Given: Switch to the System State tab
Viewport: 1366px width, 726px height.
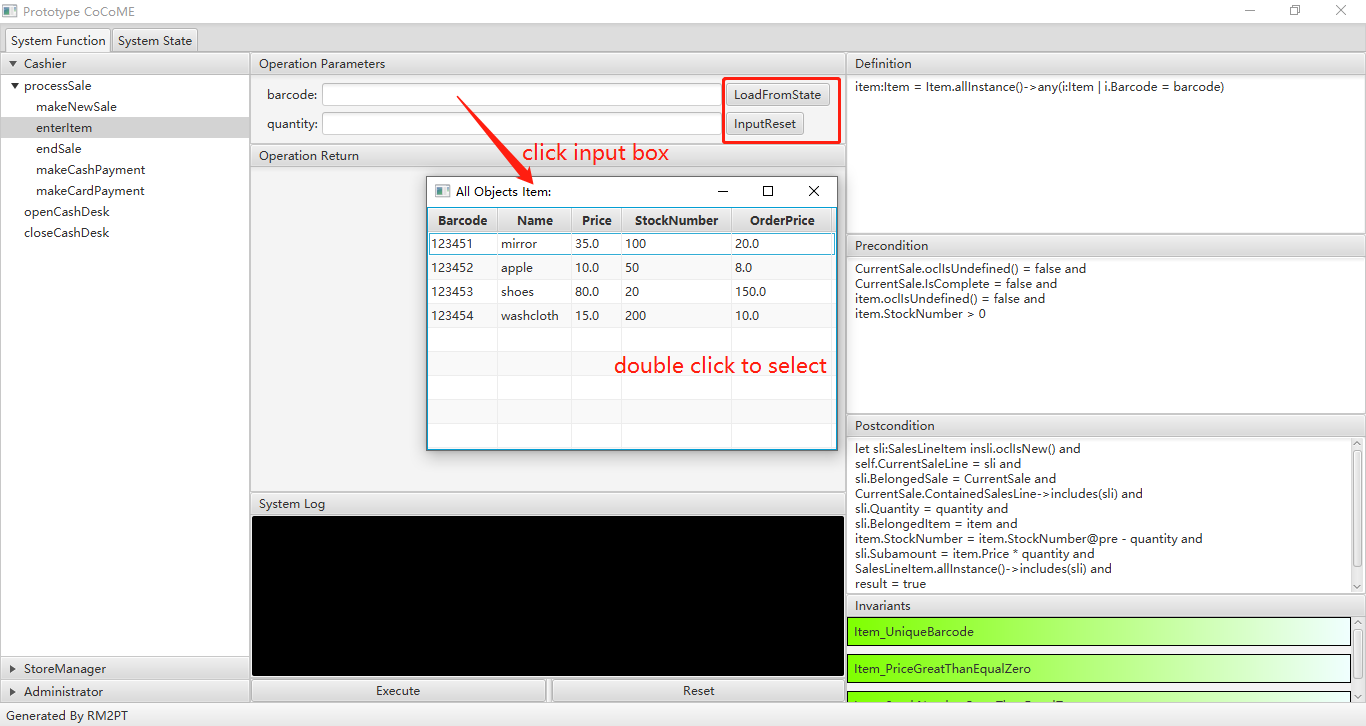Looking at the screenshot, I should (x=155, y=40).
